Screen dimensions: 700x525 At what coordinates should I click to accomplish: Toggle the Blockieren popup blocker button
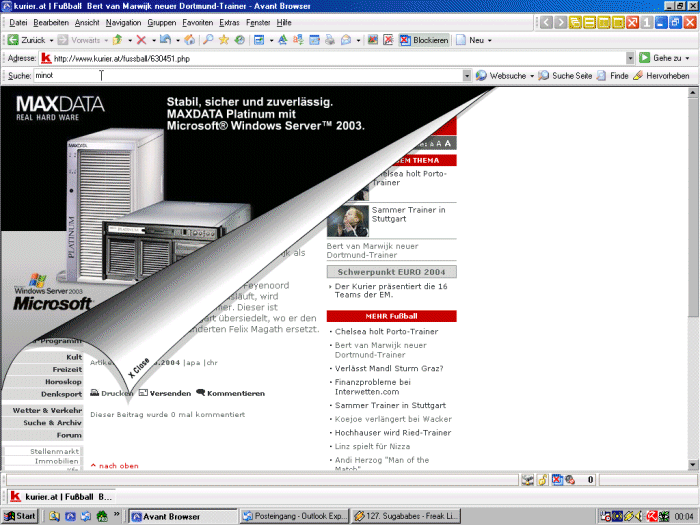pyautogui.click(x=424, y=40)
